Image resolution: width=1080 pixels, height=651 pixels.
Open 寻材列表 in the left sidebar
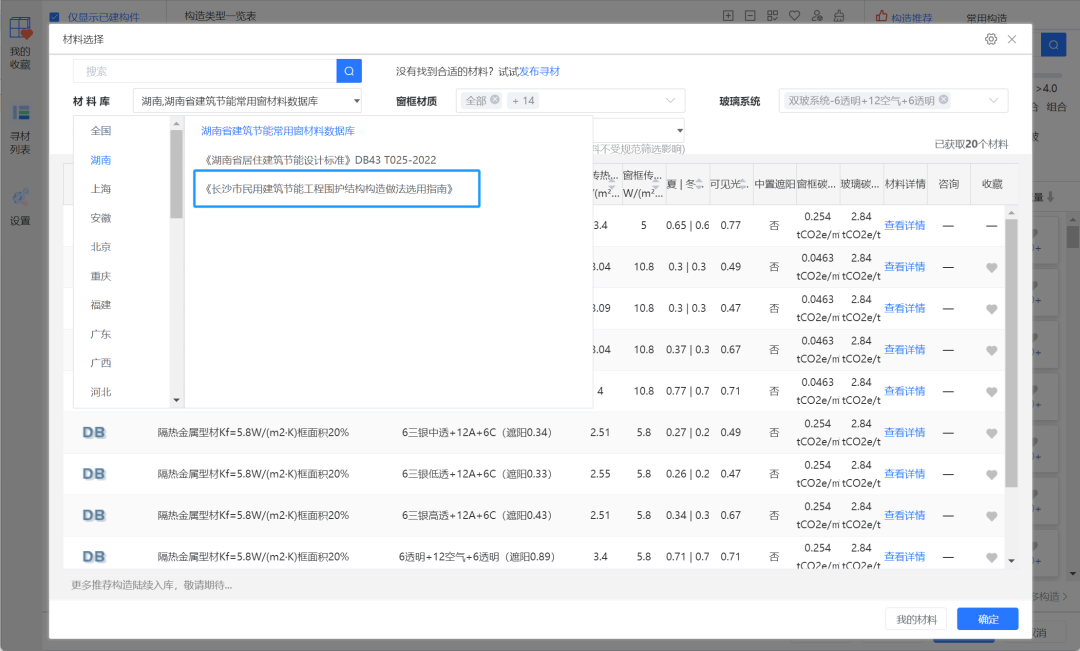click(20, 129)
